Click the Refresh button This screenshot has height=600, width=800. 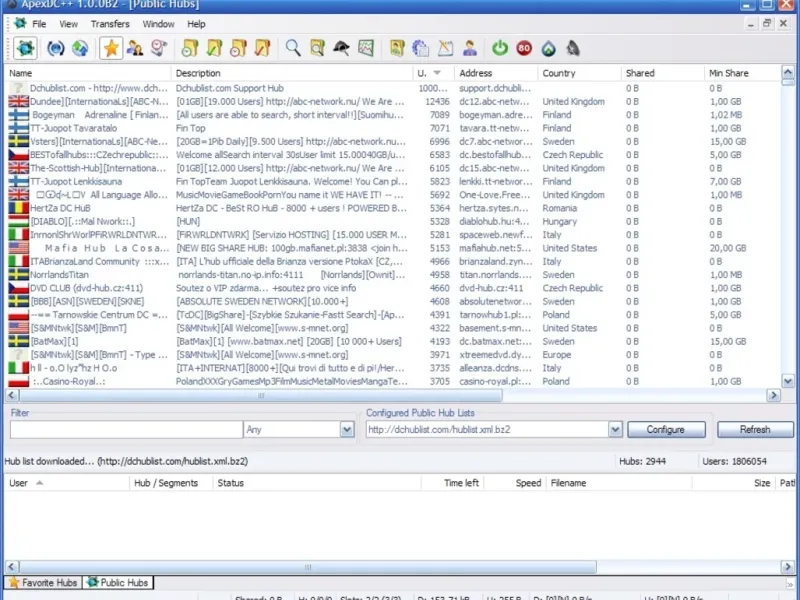click(755, 430)
